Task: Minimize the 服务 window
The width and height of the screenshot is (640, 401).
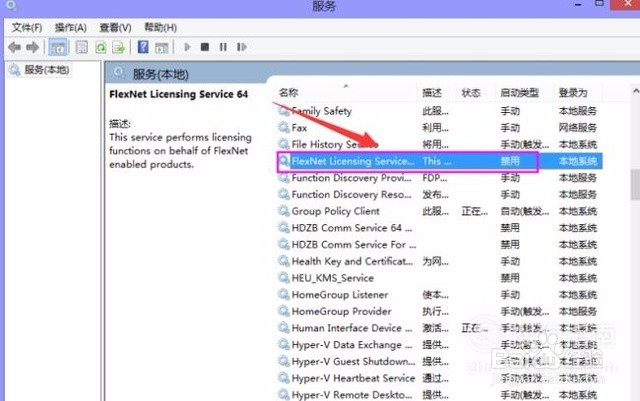Action: (x=578, y=4)
